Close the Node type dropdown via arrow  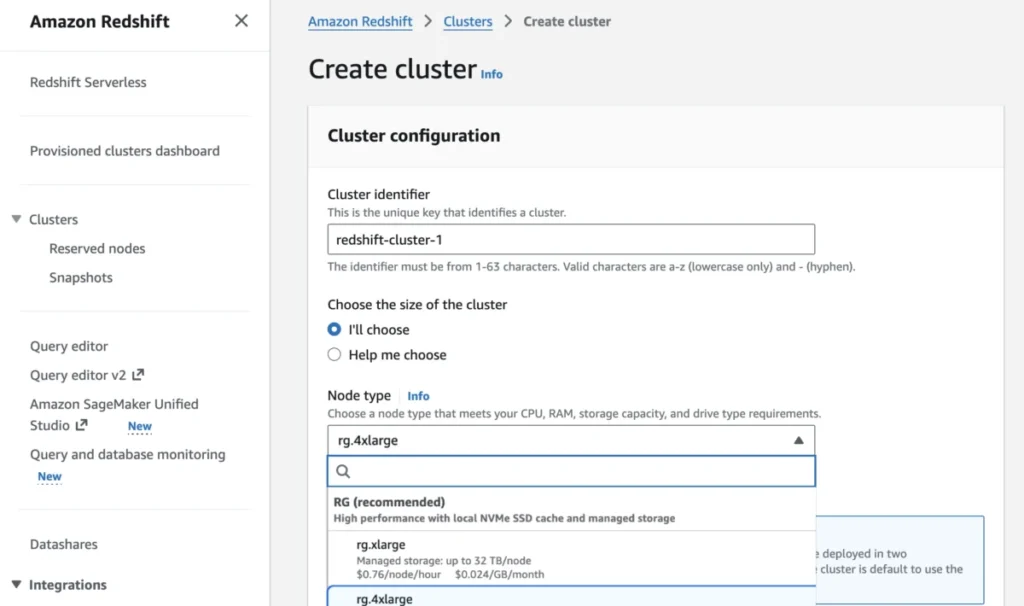(798, 440)
